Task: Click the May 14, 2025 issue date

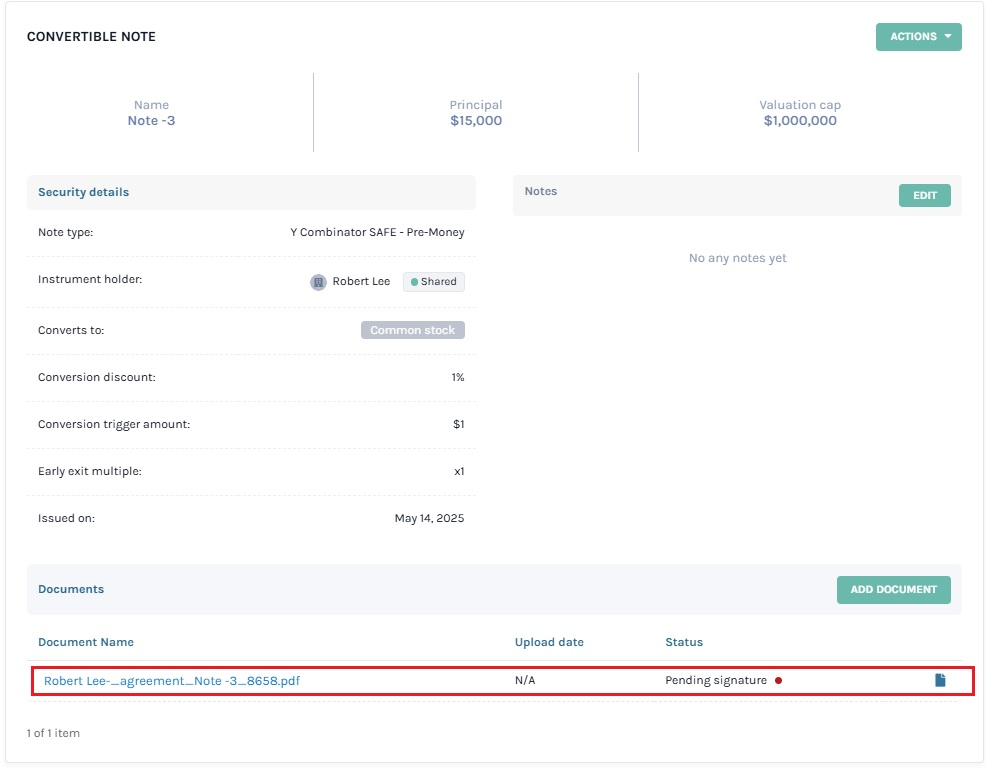Action: point(429,518)
